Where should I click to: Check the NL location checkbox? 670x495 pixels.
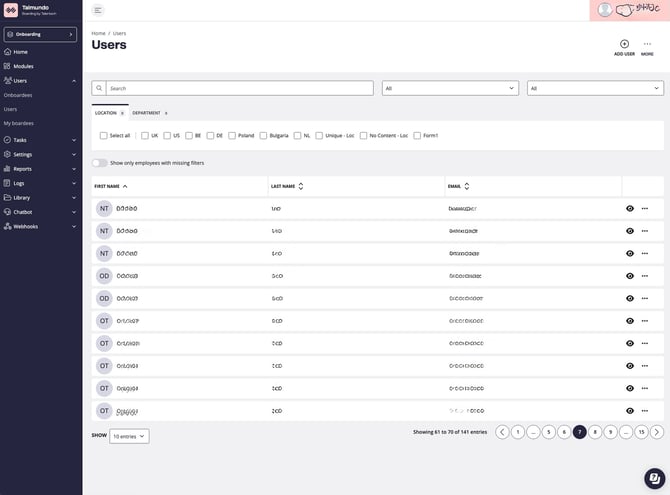297,136
